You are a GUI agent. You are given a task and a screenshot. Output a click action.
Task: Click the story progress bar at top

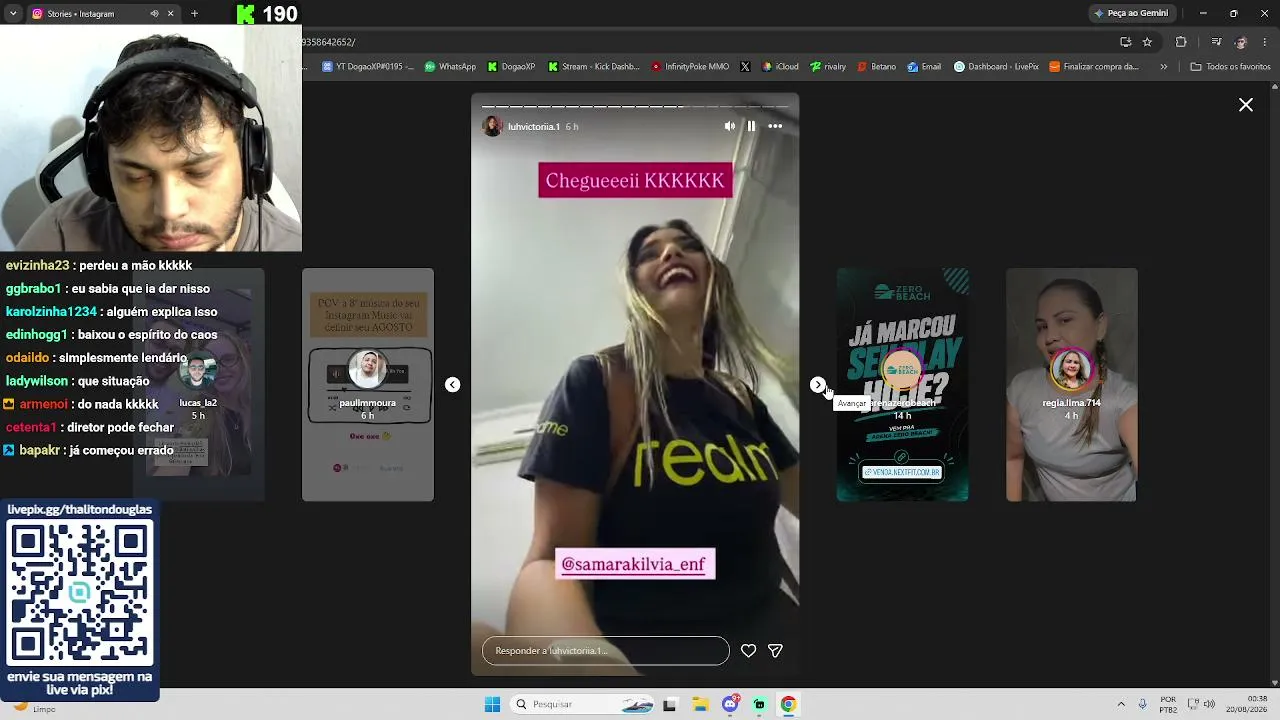(635, 106)
